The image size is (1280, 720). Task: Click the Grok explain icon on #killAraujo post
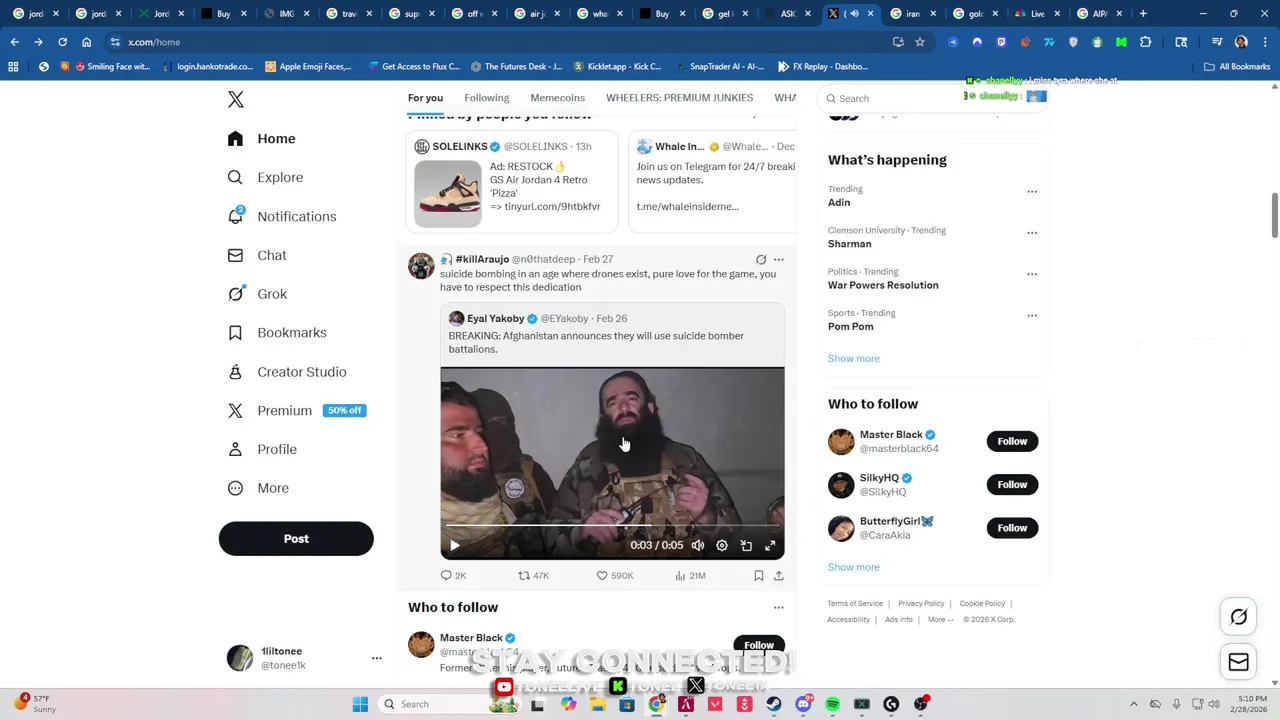761,259
